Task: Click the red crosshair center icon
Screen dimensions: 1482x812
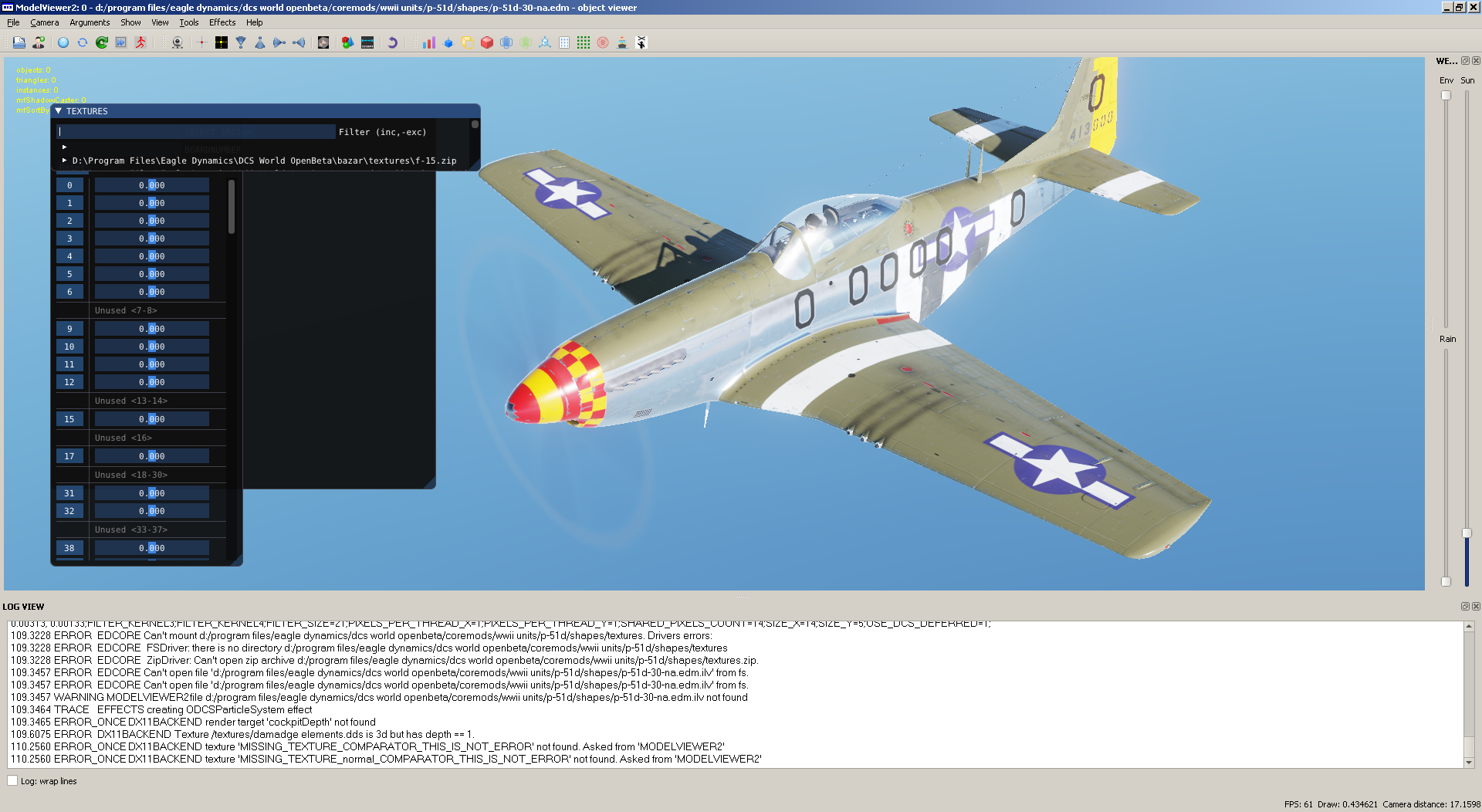Action: point(201,42)
